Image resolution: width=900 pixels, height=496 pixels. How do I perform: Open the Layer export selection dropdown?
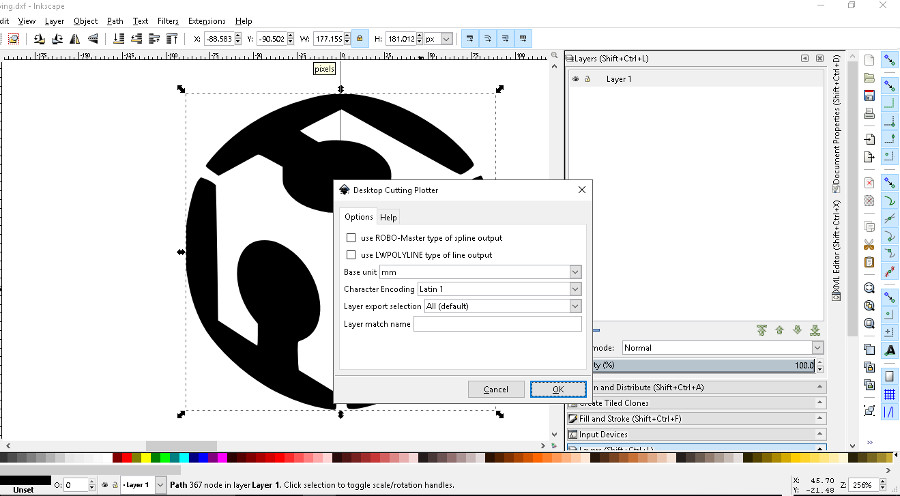[575, 307]
